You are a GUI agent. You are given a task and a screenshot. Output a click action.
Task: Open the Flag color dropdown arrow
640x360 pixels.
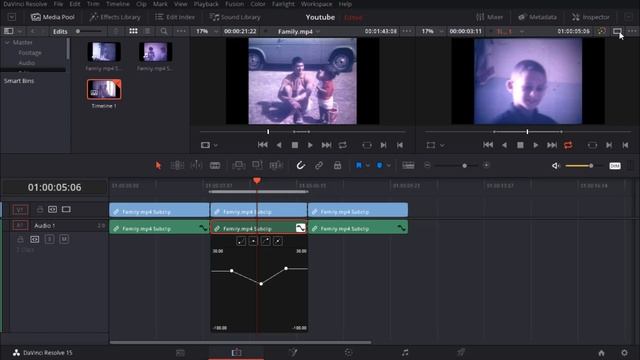click(368, 166)
